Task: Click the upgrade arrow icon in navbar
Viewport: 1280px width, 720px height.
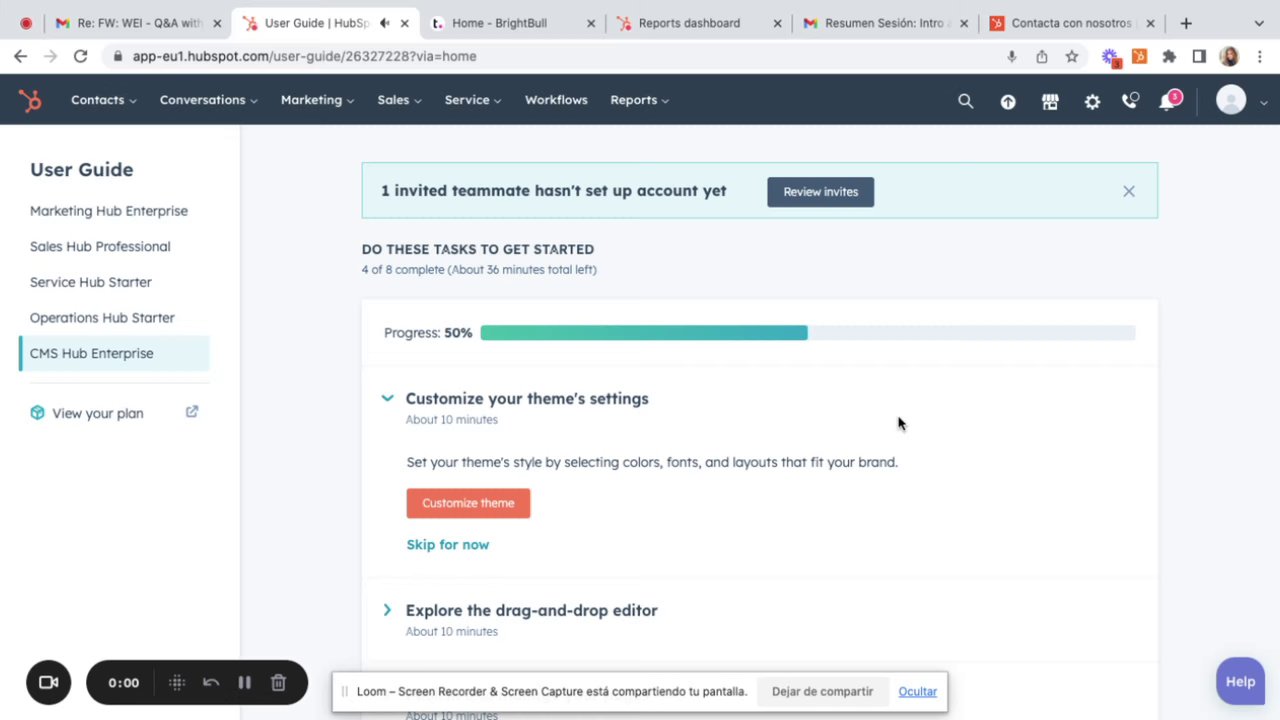Action: [1008, 101]
